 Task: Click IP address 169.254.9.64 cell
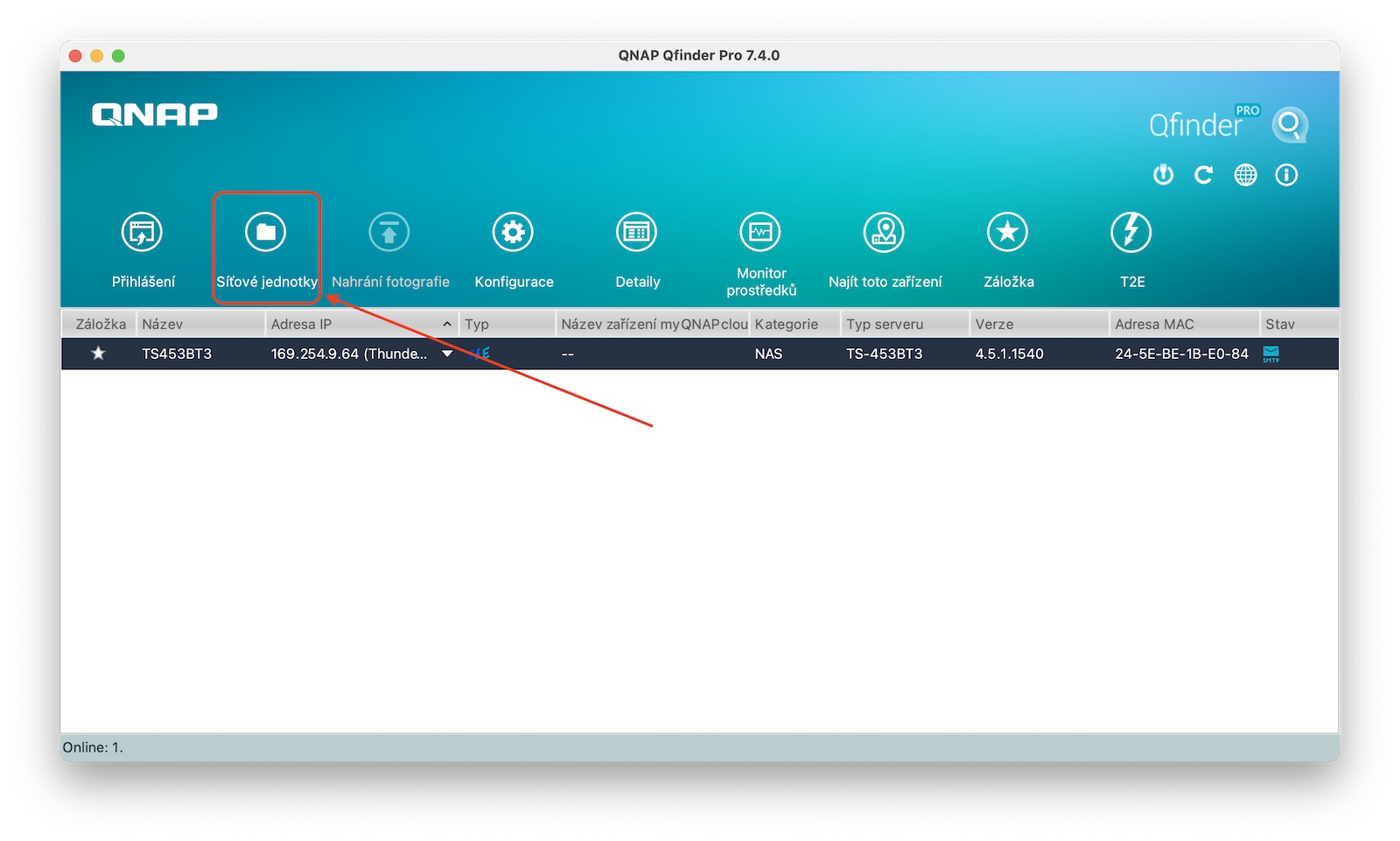pyautogui.click(x=349, y=354)
